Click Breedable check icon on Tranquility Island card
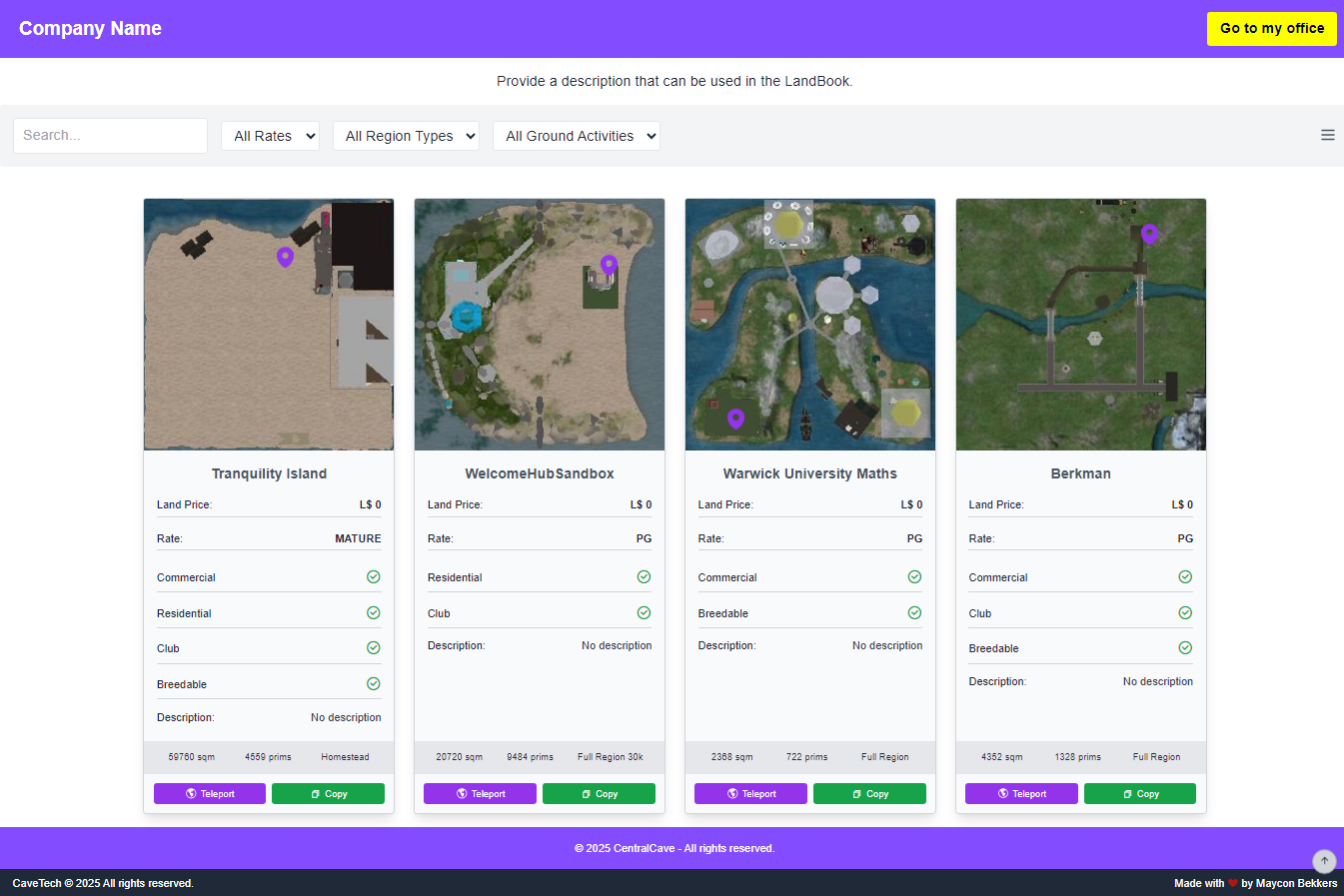Image resolution: width=1344 pixels, height=896 pixels. (373, 683)
